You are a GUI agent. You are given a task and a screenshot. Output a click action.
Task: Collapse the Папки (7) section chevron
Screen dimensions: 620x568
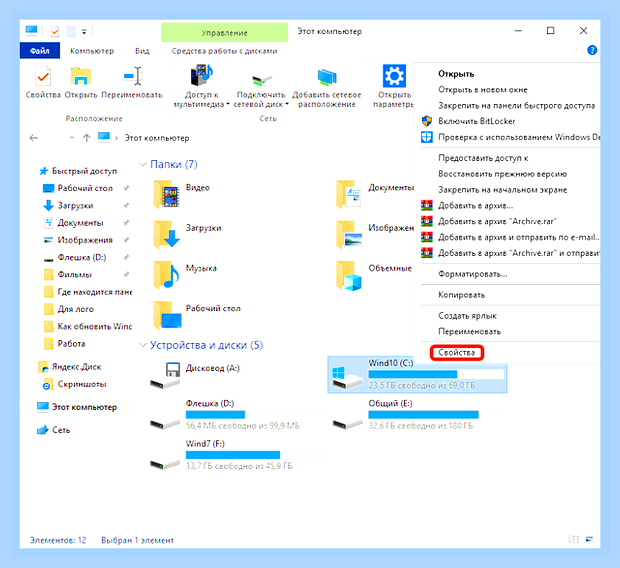coord(143,164)
